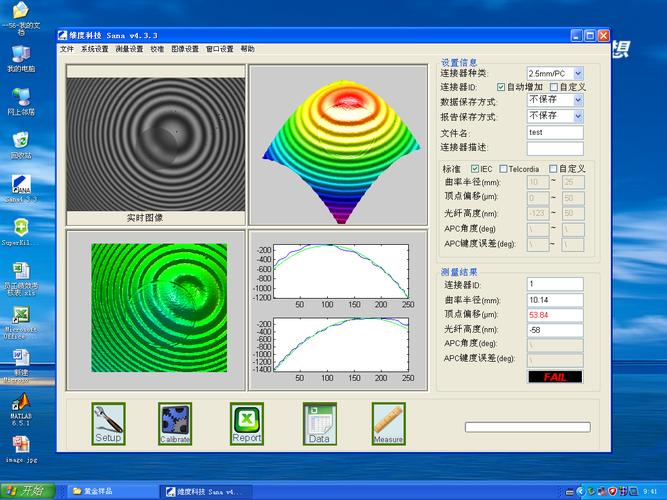Open the 帮助 menu

click(248, 49)
